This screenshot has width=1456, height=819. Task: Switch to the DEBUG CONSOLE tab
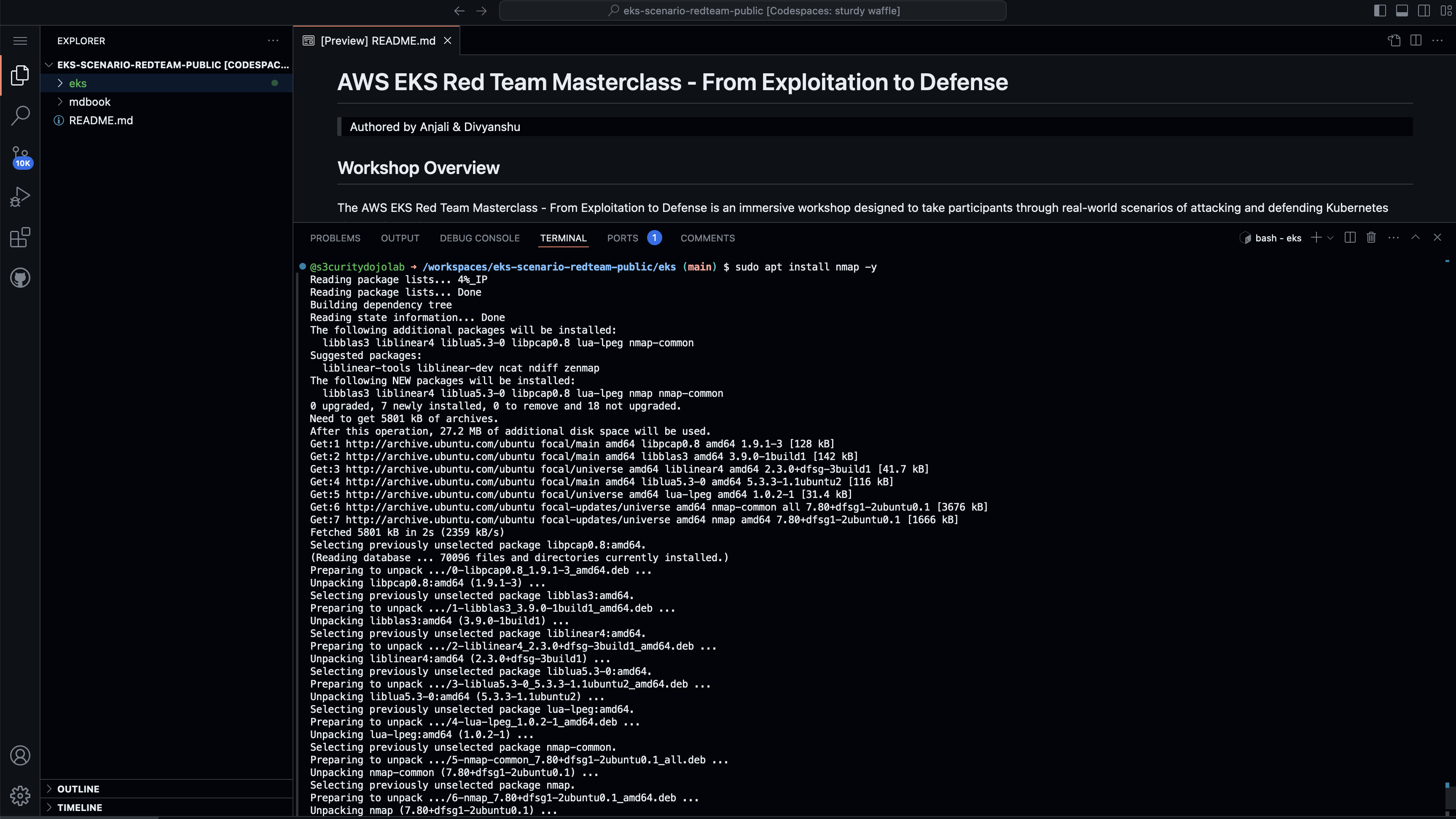[x=479, y=238]
